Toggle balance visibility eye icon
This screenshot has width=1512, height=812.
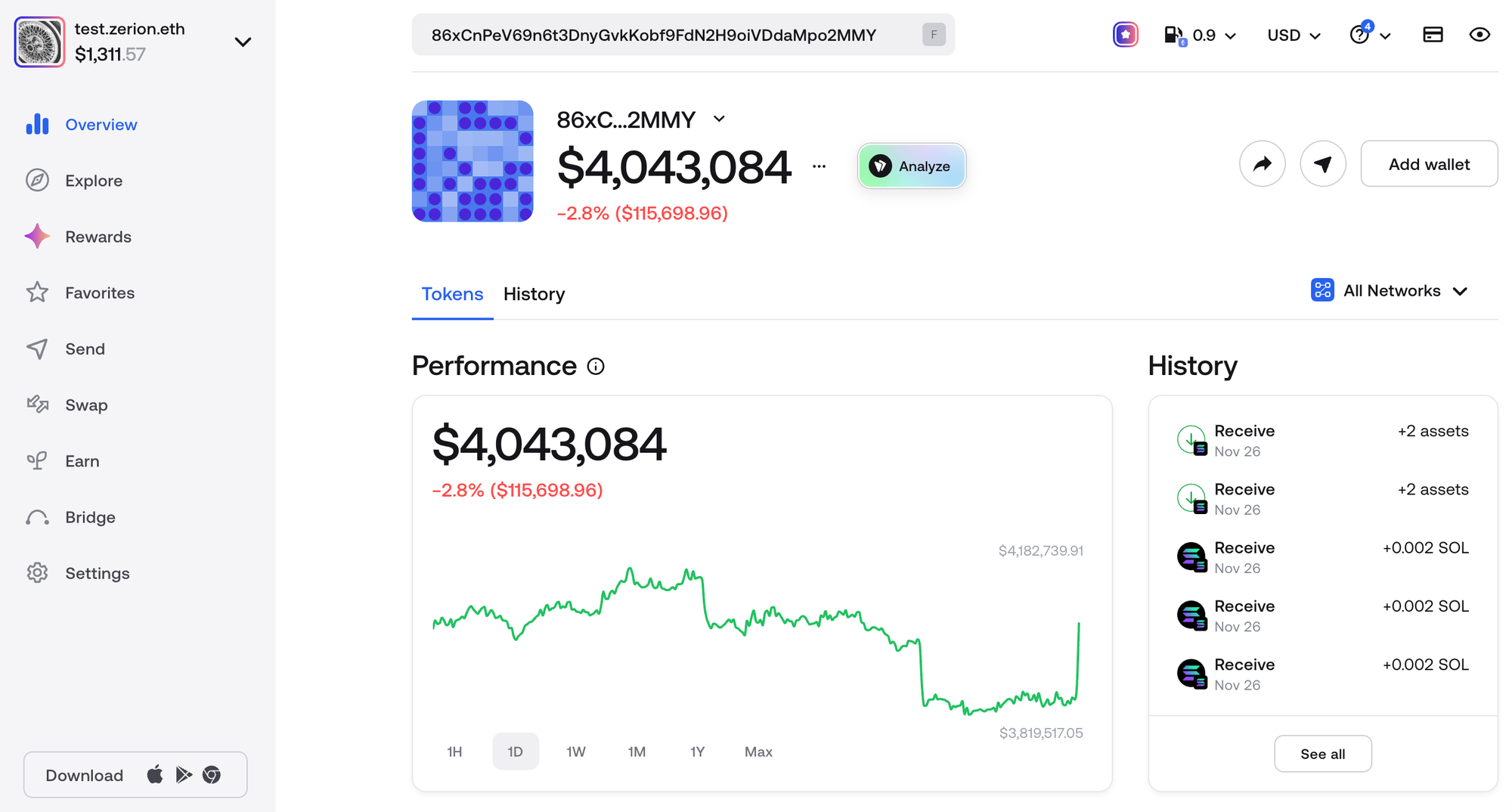(1479, 35)
